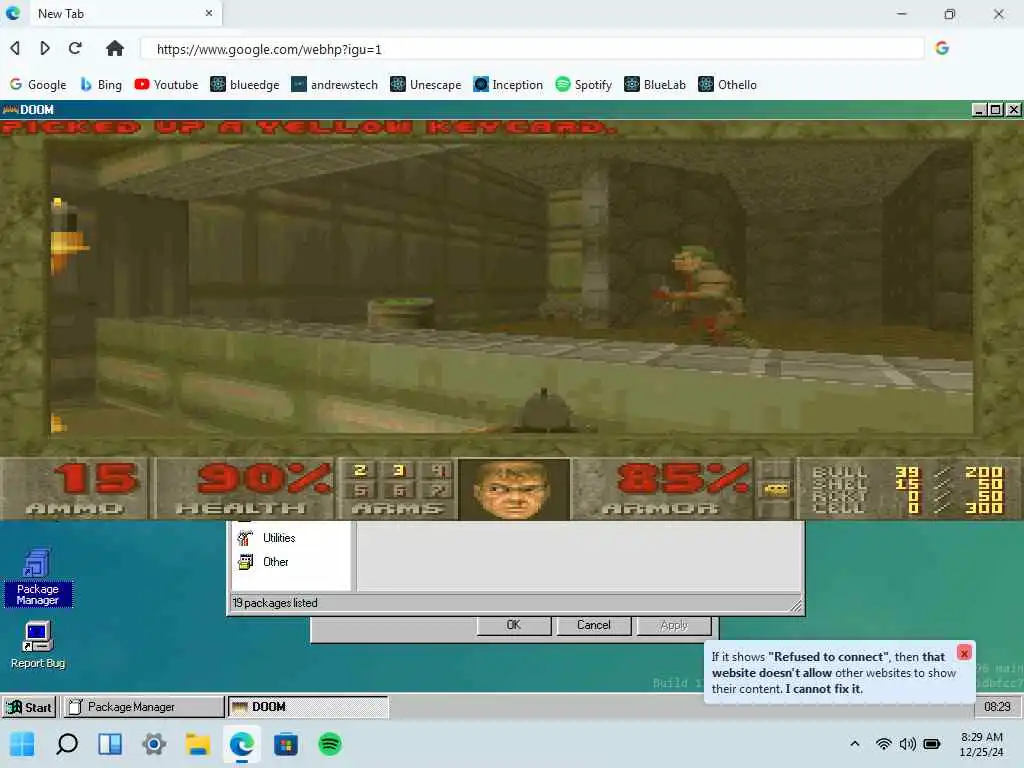
Task: Open the retro Start menu button
Action: 29,707
